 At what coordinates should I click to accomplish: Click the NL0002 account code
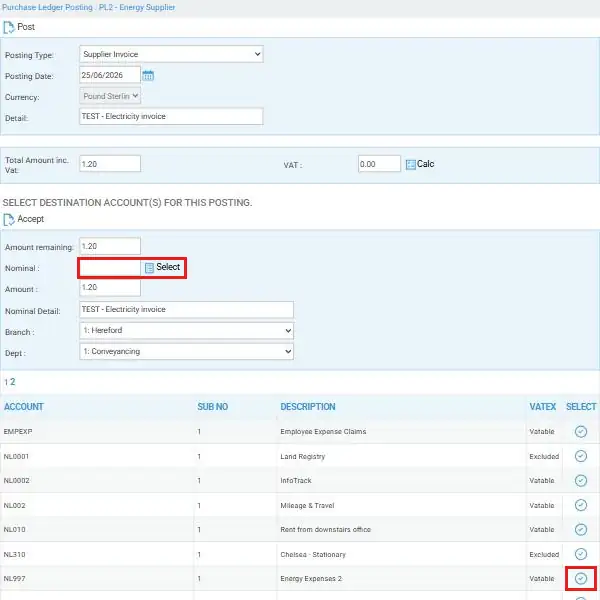pos(16,481)
